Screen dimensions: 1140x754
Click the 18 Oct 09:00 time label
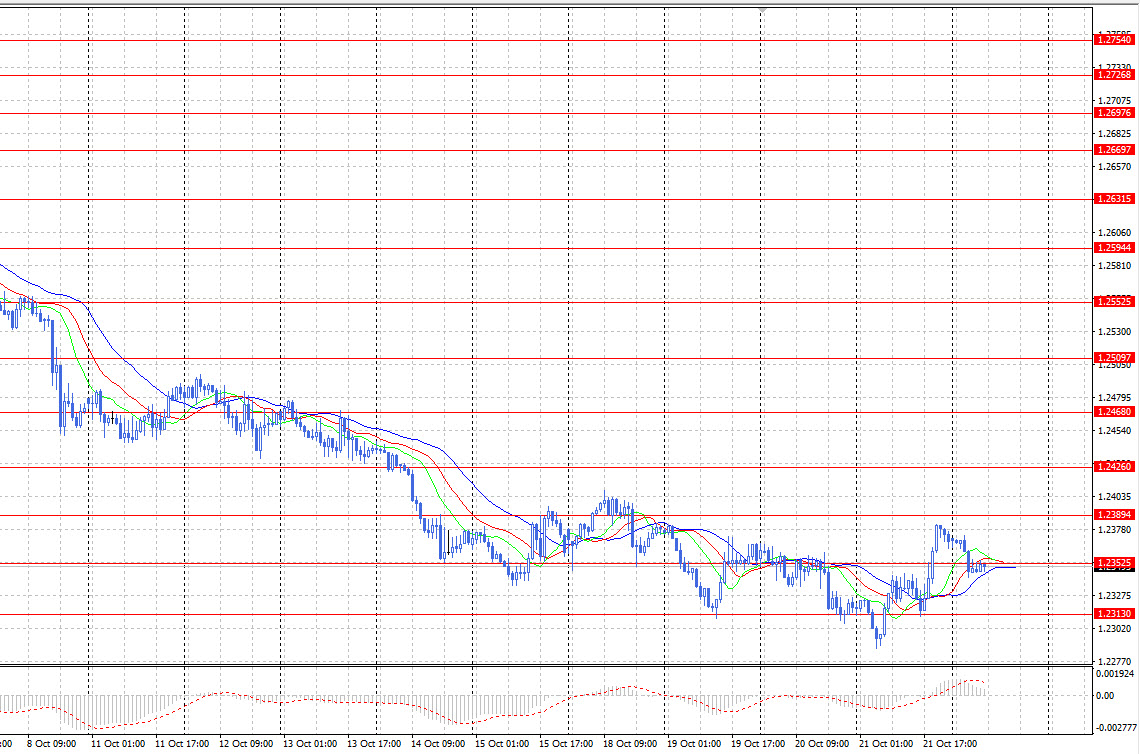pos(630,744)
